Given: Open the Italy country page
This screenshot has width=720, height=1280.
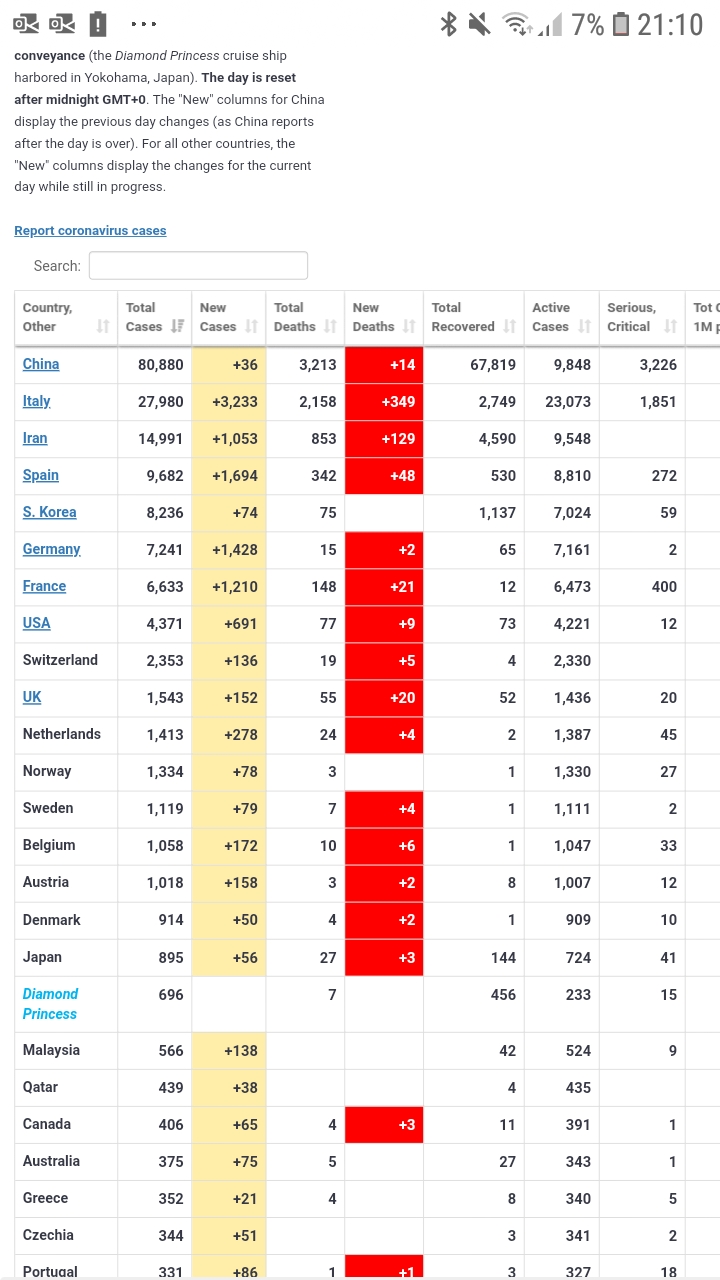Looking at the screenshot, I should pos(36,401).
